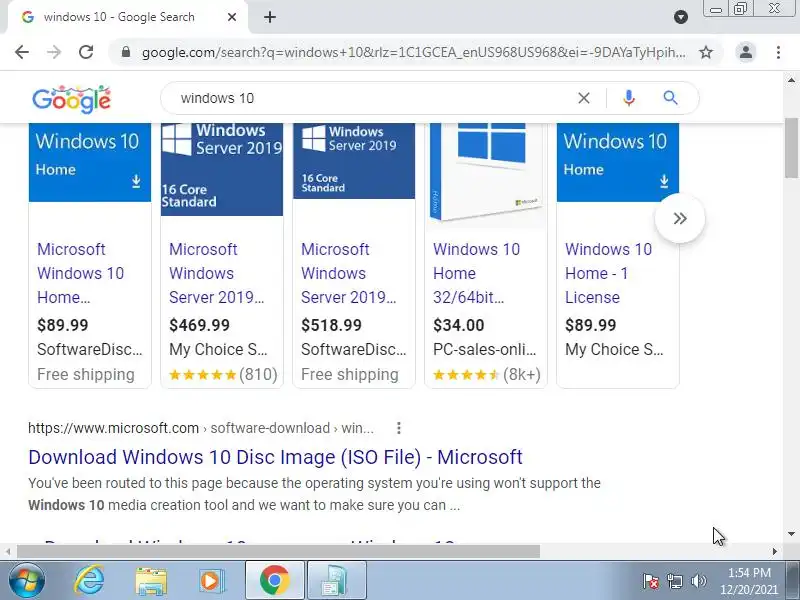Click the Google logo

point(71,99)
